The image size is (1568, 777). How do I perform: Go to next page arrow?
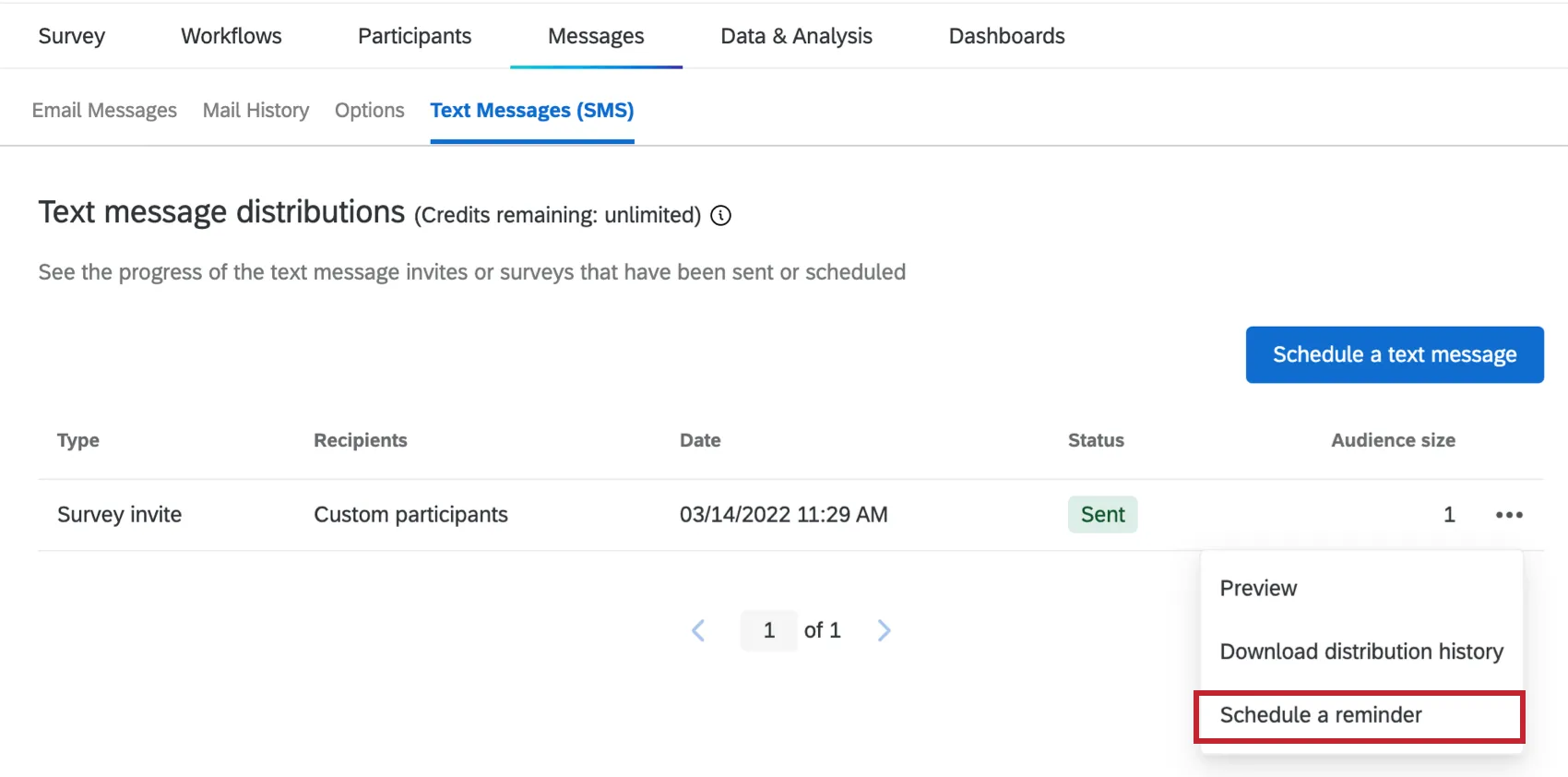coord(884,630)
